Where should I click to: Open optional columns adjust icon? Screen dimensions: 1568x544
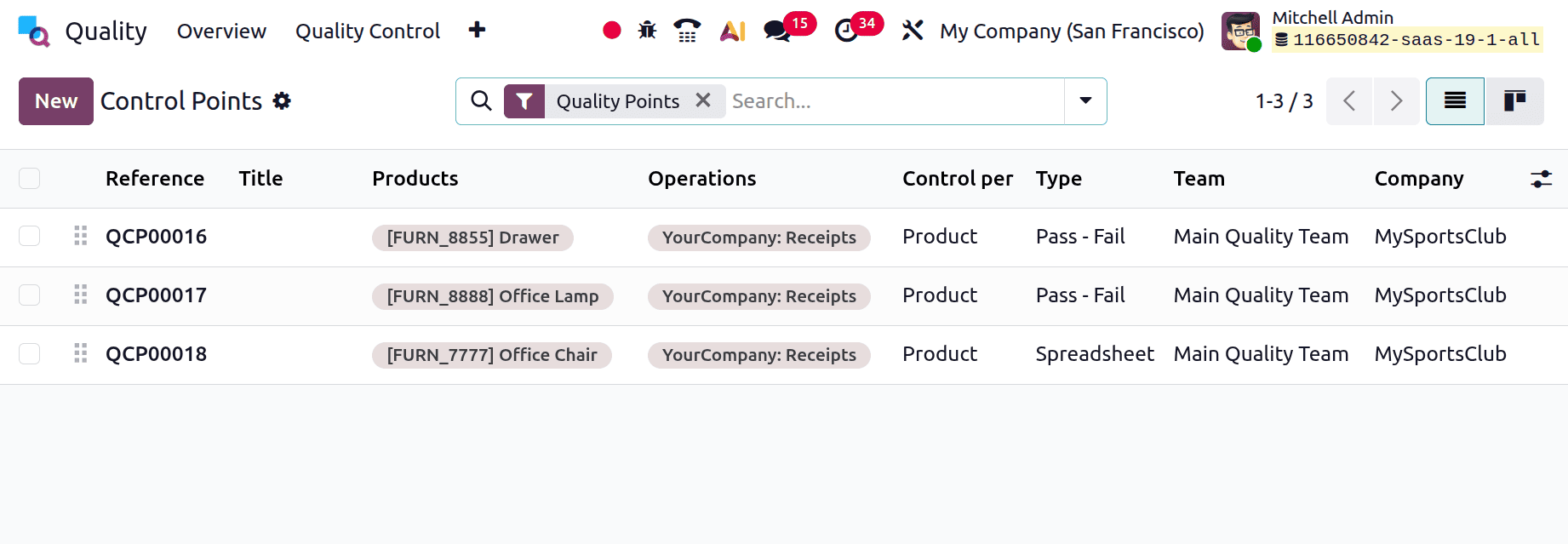coord(1542,179)
